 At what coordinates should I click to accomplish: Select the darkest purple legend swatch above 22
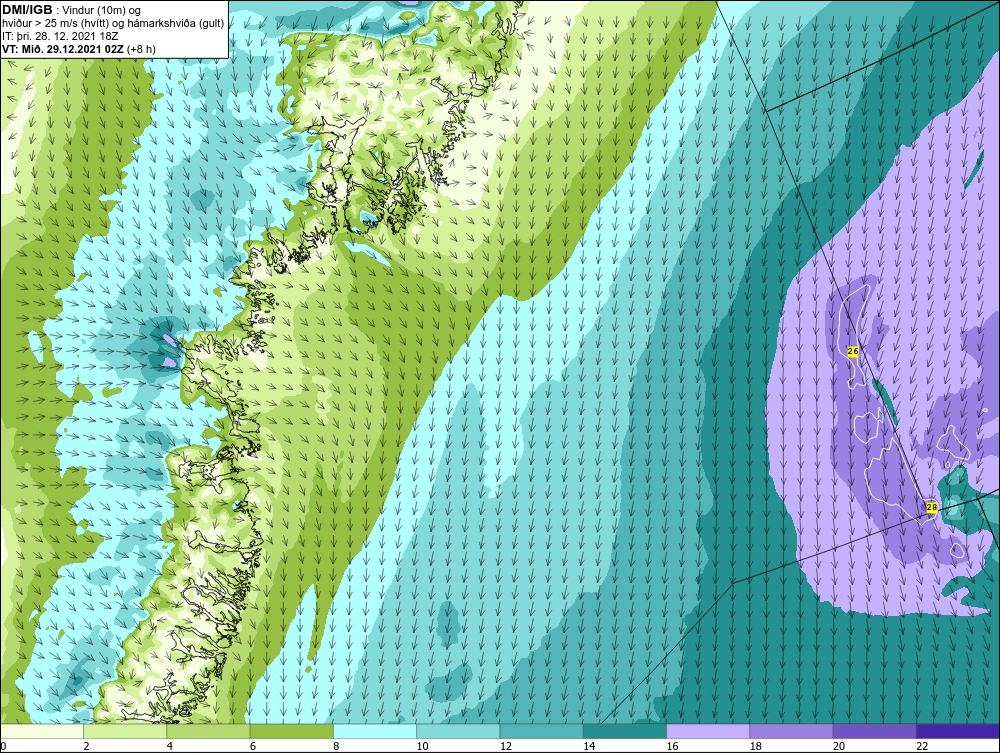click(x=958, y=731)
